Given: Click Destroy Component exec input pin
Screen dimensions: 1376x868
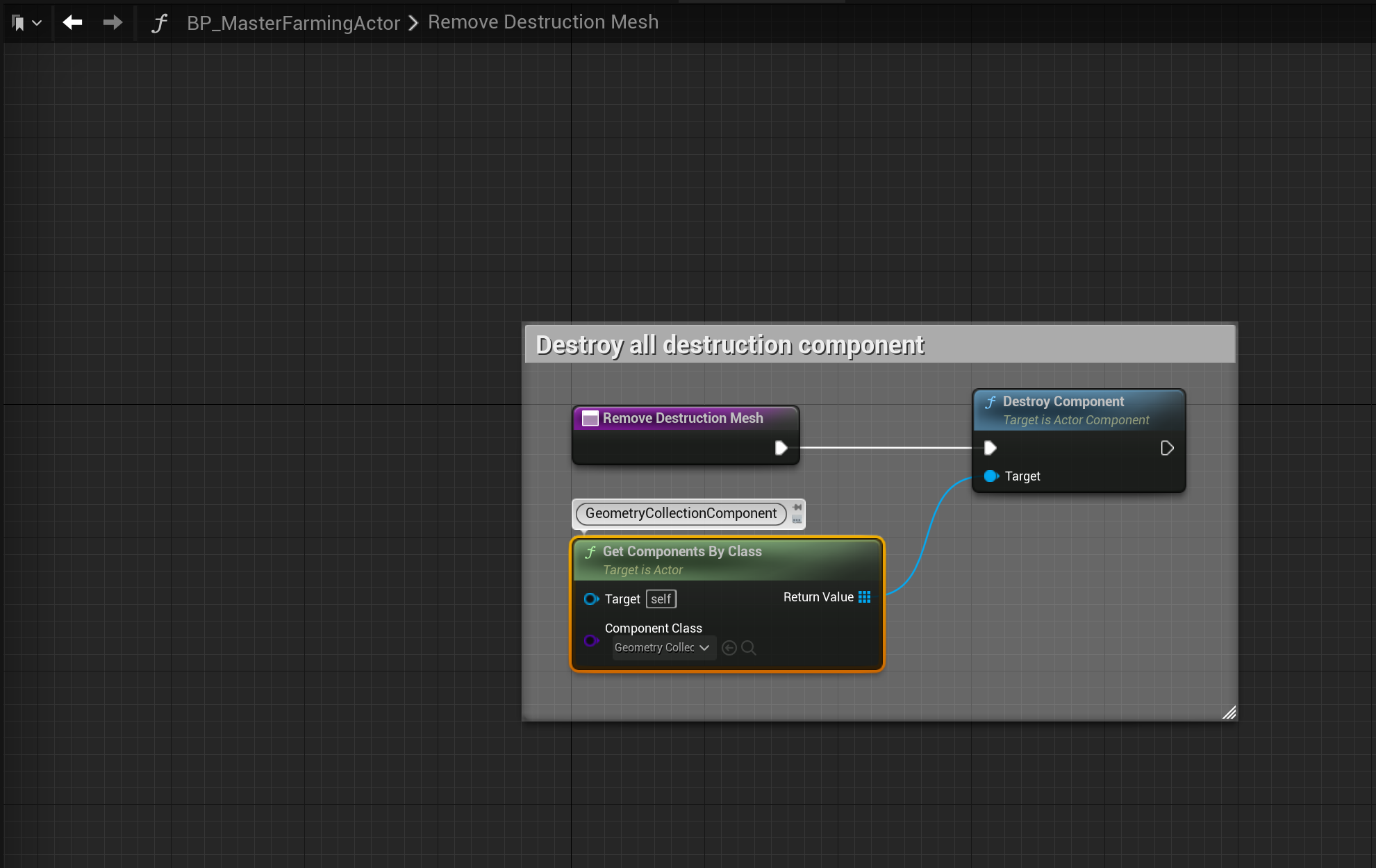Looking at the screenshot, I should (990, 448).
